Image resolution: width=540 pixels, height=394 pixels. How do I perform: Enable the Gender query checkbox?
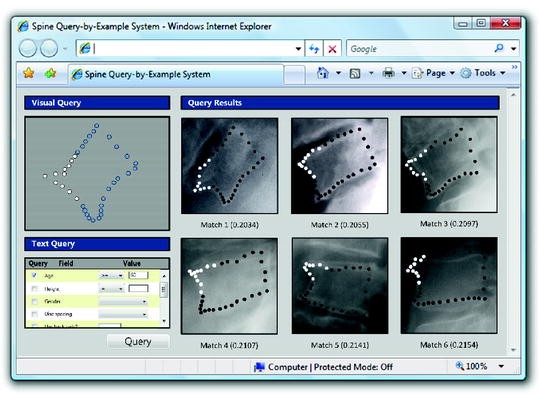[x=34, y=301]
